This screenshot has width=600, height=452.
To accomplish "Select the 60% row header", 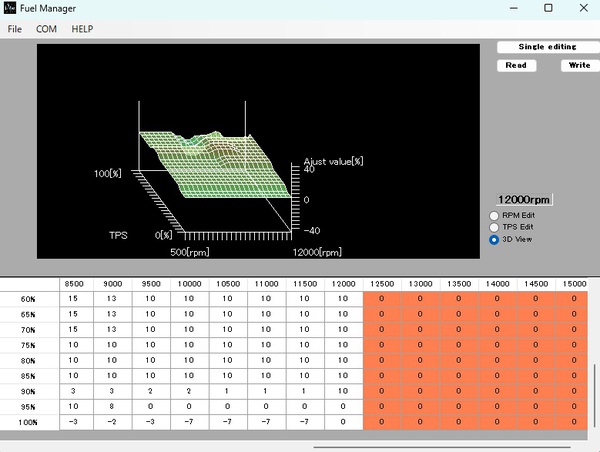I will point(29,299).
